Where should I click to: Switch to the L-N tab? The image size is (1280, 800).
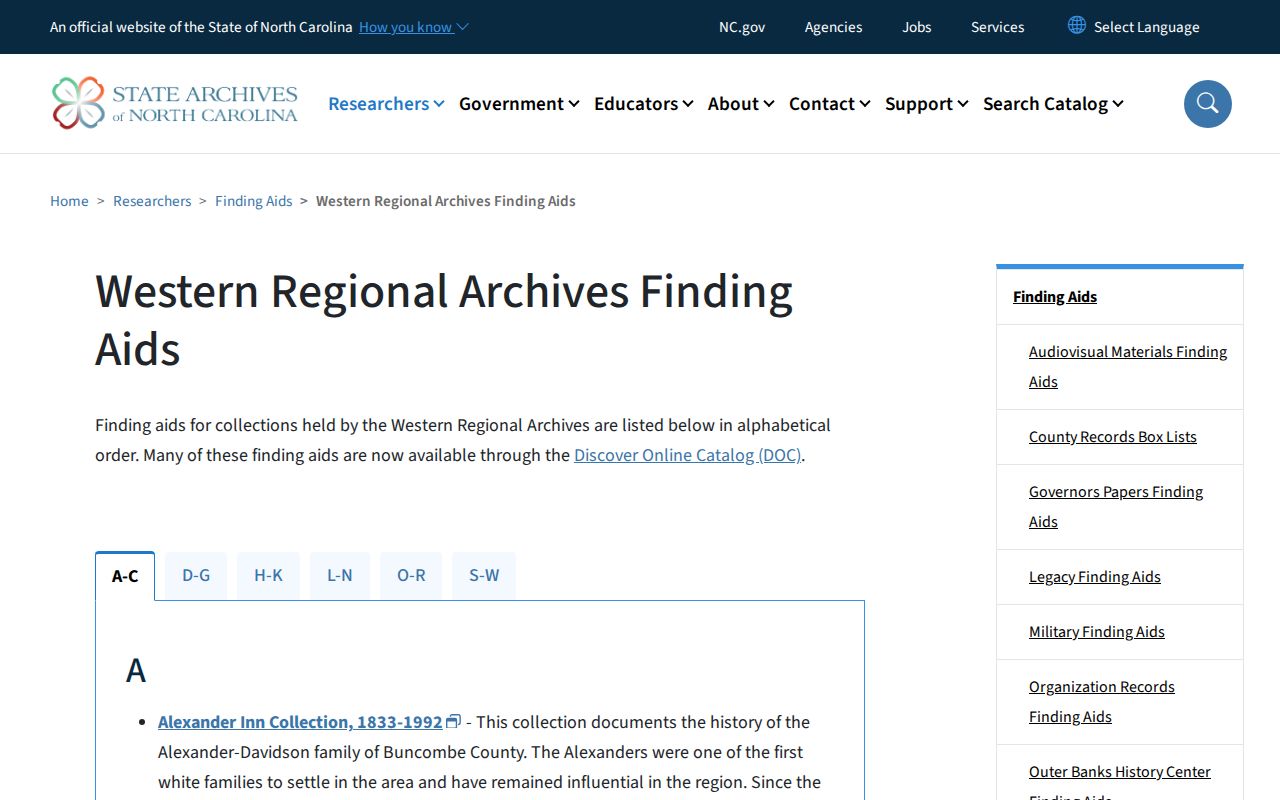click(340, 575)
